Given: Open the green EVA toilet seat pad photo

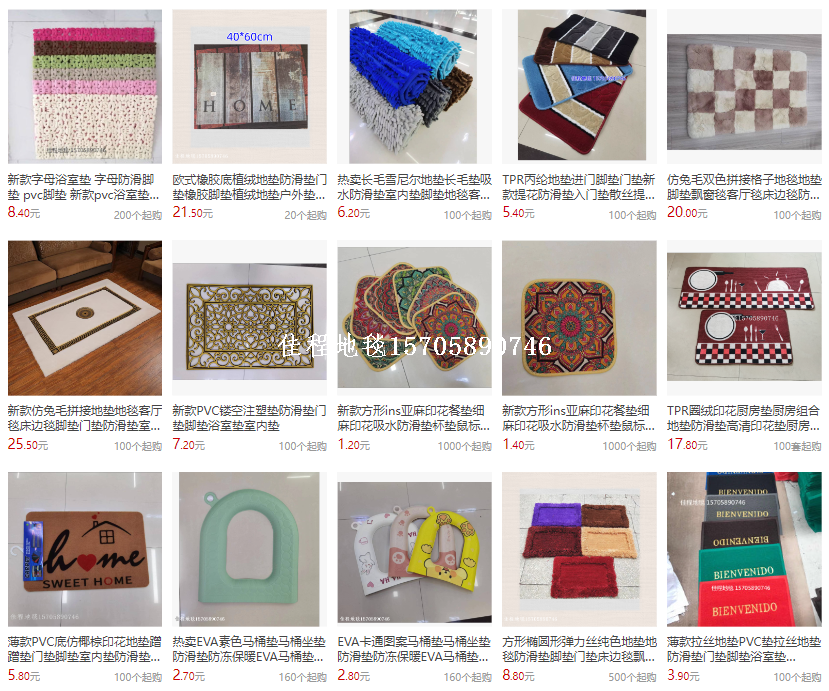Looking at the screenshot, I should [249, 549].
